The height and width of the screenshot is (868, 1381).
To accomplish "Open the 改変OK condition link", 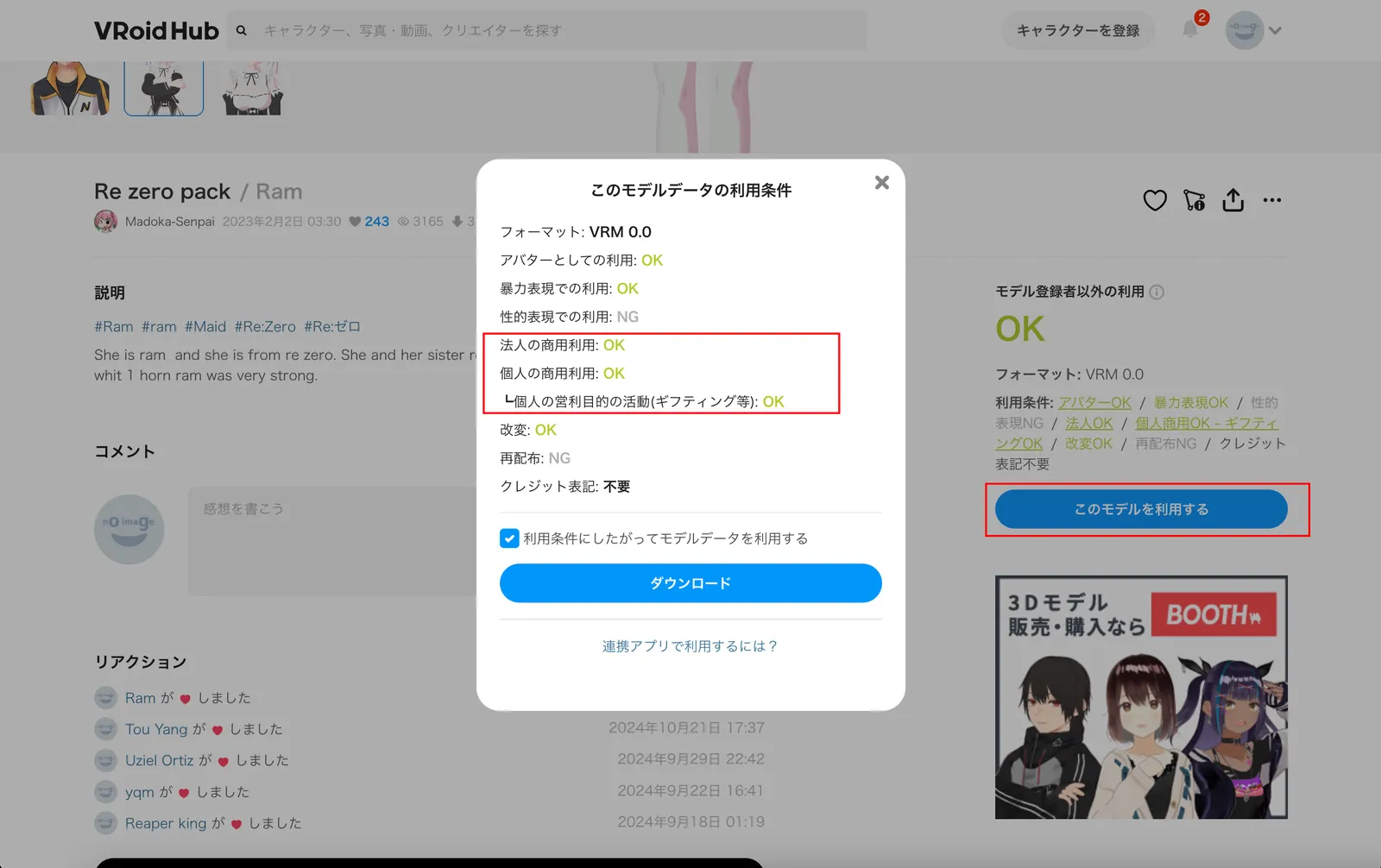I will pos(1088,443).
